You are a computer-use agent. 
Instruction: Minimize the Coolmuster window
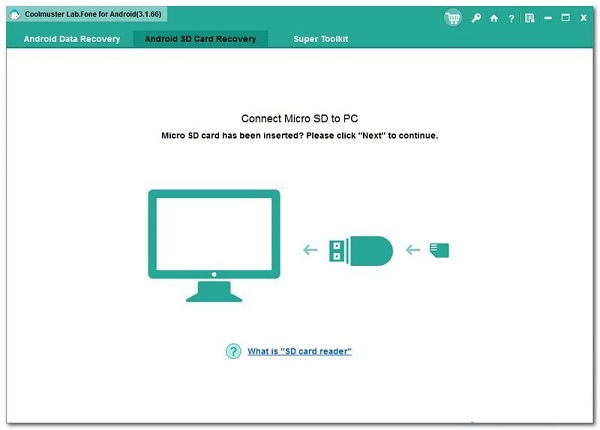point(547,18)
